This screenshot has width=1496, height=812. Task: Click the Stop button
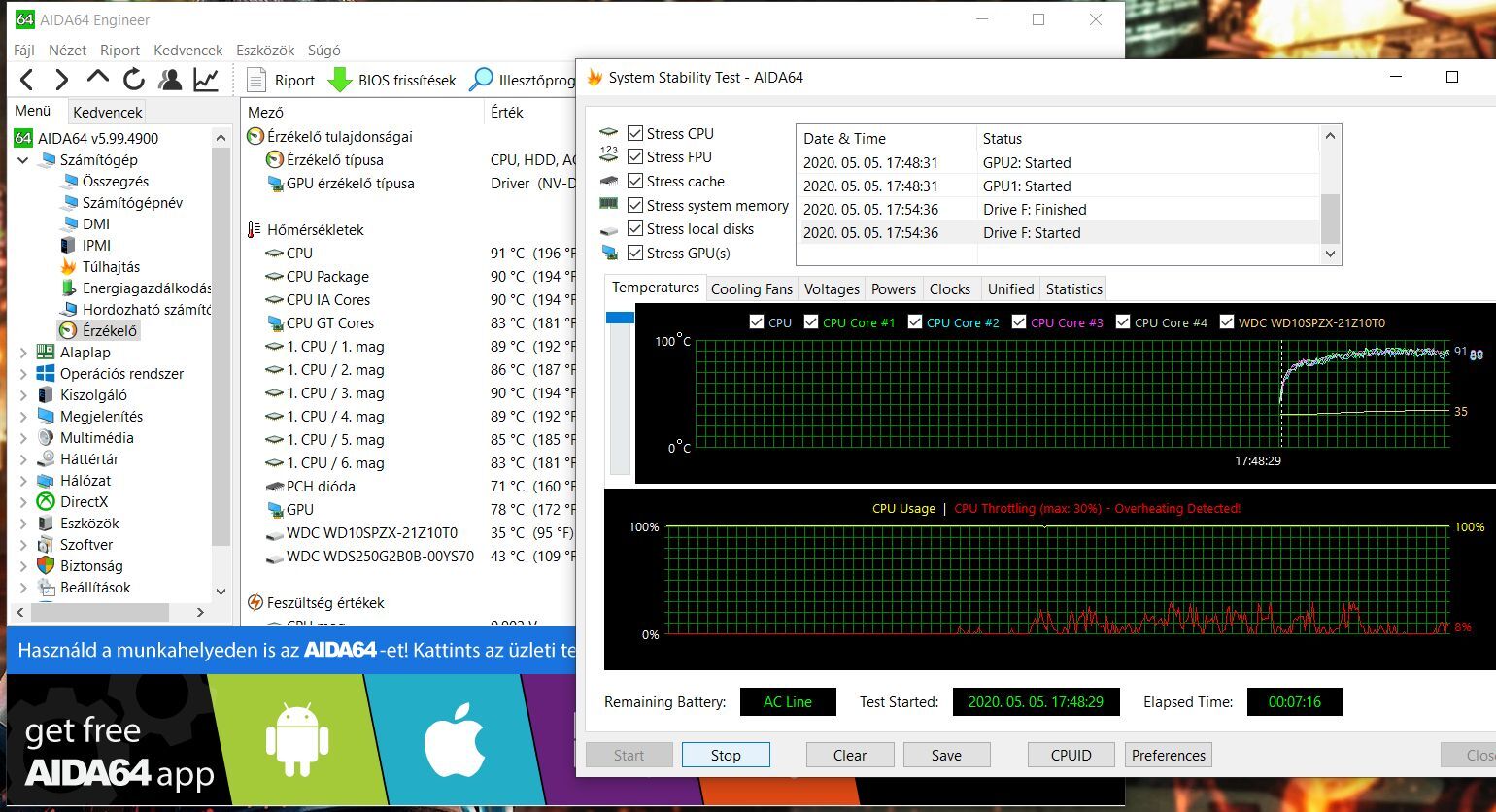[726, 755]
